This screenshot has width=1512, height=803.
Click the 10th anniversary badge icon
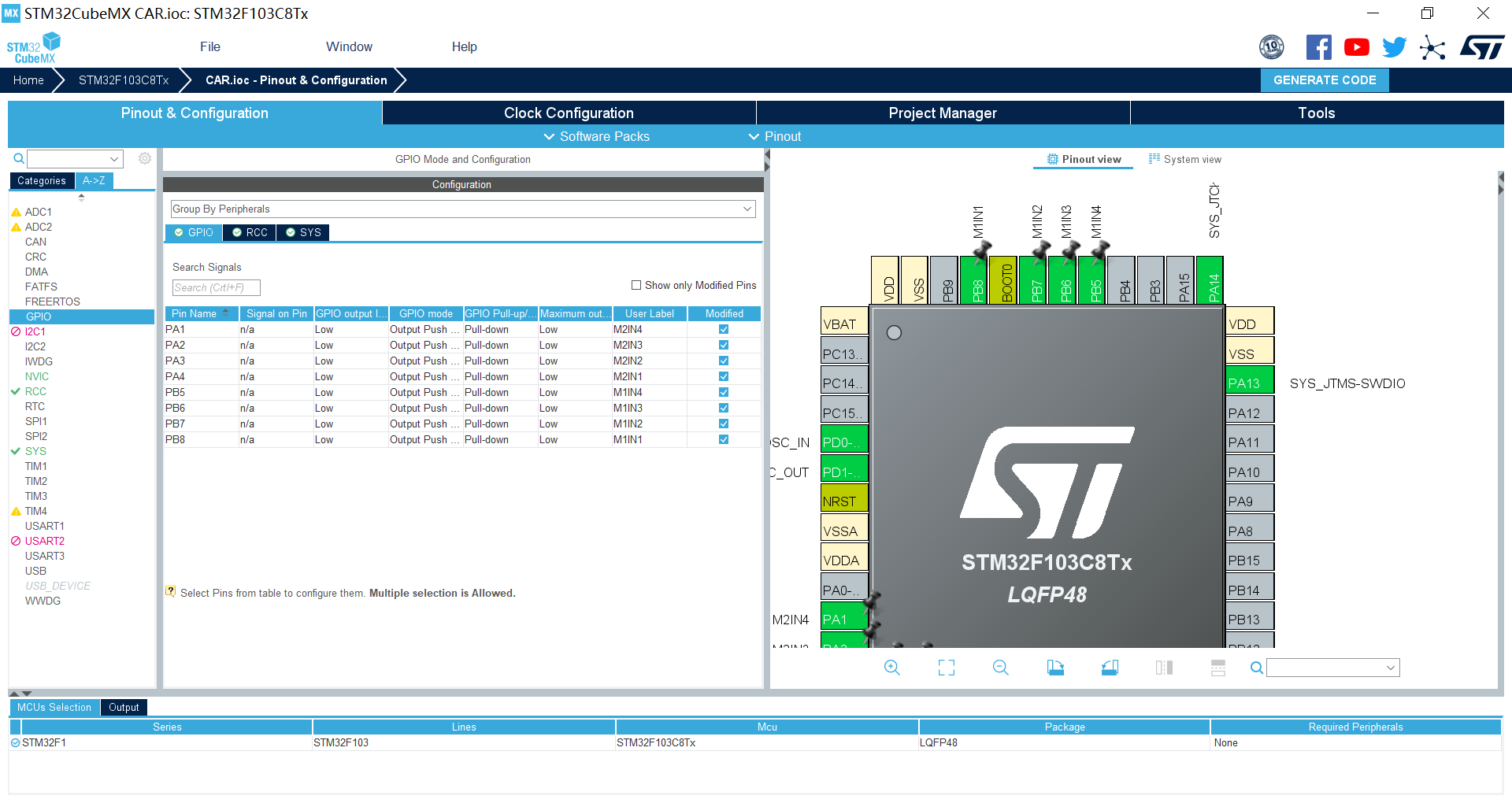point(1271,47)
